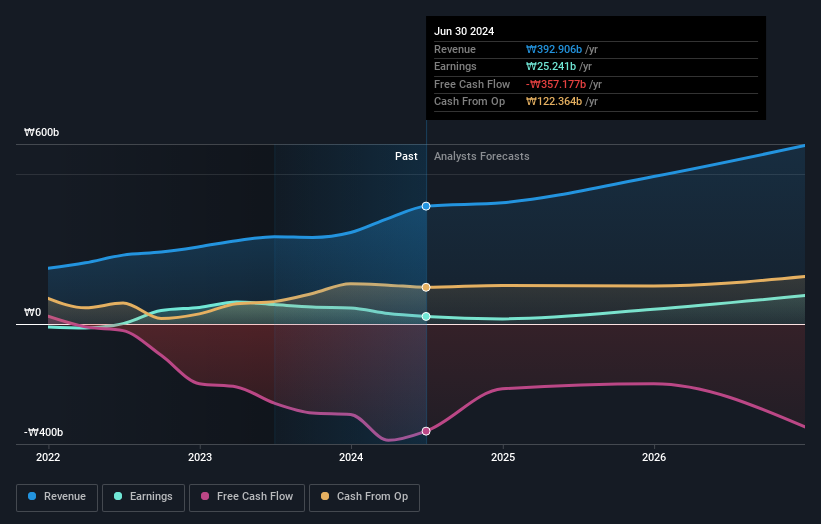The width and height of the screenshot is (821, 524).
Task: Click the Jun 30 2024 tooltip date
Action: point(464,31)
